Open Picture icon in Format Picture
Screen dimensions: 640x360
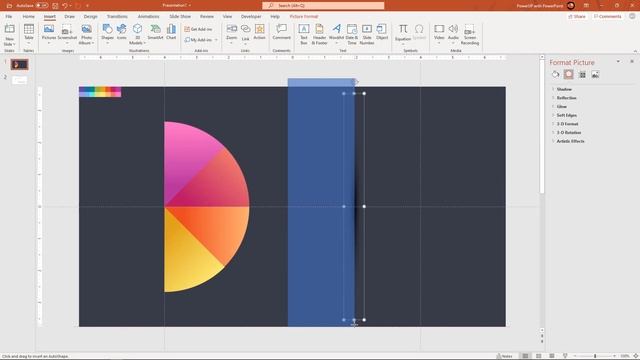click(x=596, y=74)
